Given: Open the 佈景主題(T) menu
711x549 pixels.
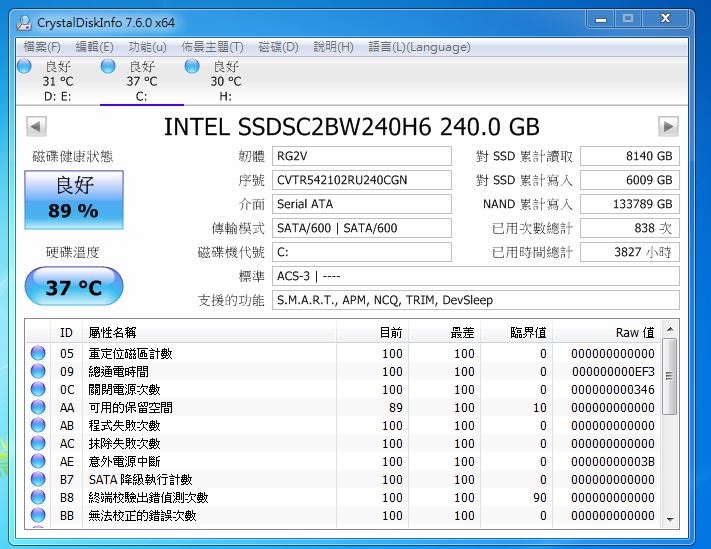Looking at the screenshot, I should pos(212,47).
